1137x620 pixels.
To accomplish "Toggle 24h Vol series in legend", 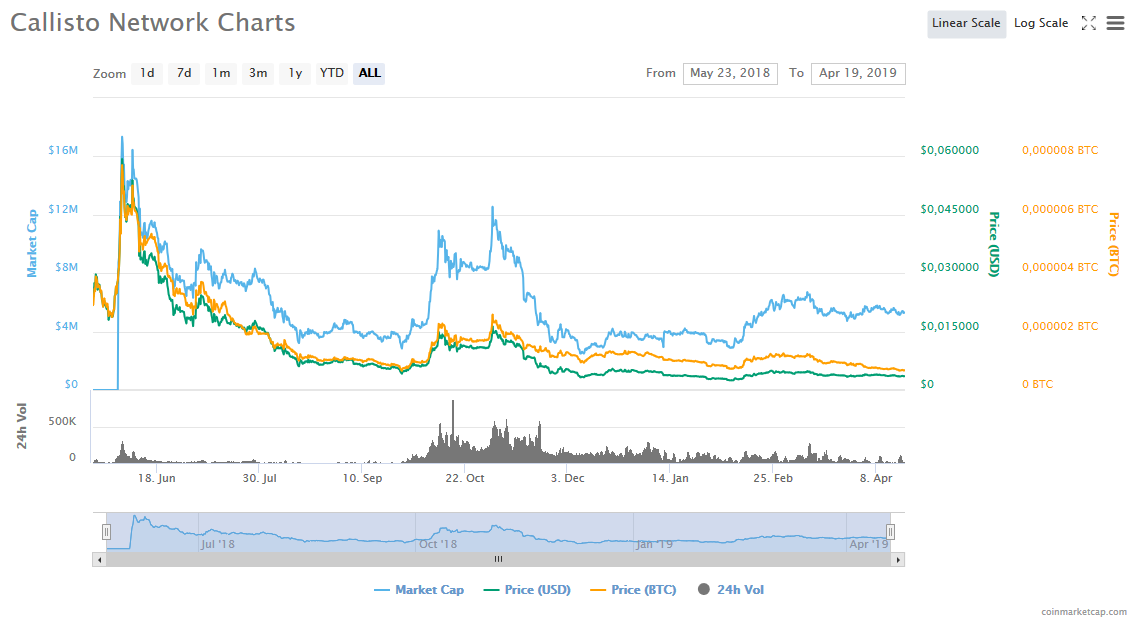I will [x=731, y=590].
